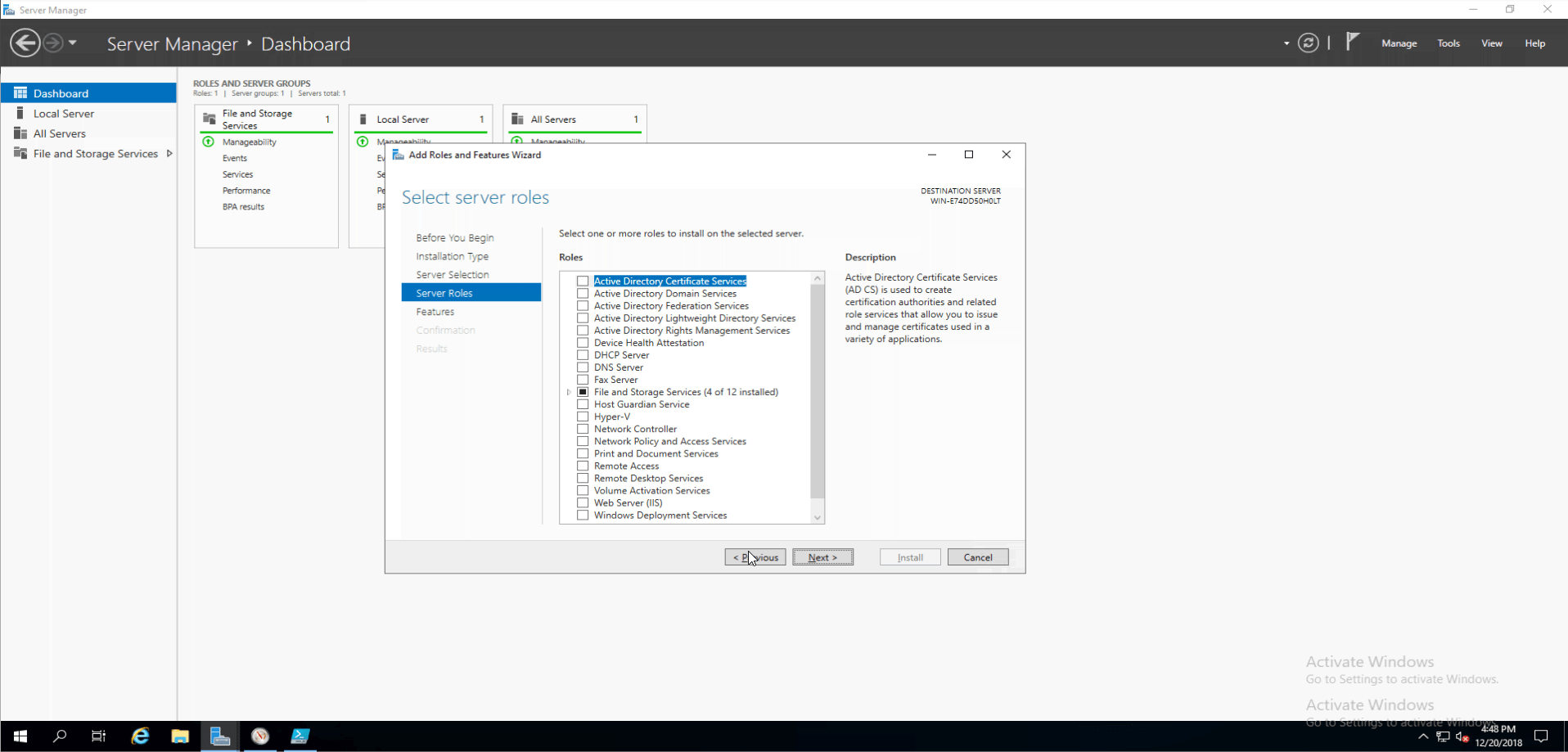
Task: Check Active Directory Rights Management Services
Action: coord(583,331)
